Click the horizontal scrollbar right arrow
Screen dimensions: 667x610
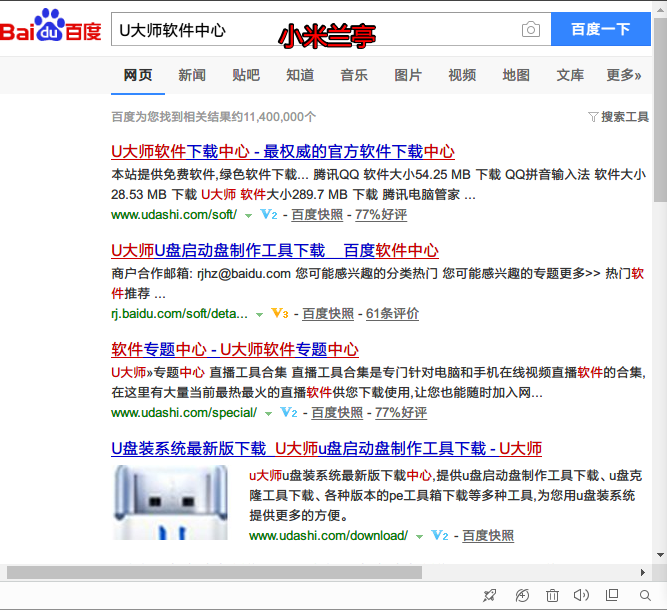pos(643,573)
